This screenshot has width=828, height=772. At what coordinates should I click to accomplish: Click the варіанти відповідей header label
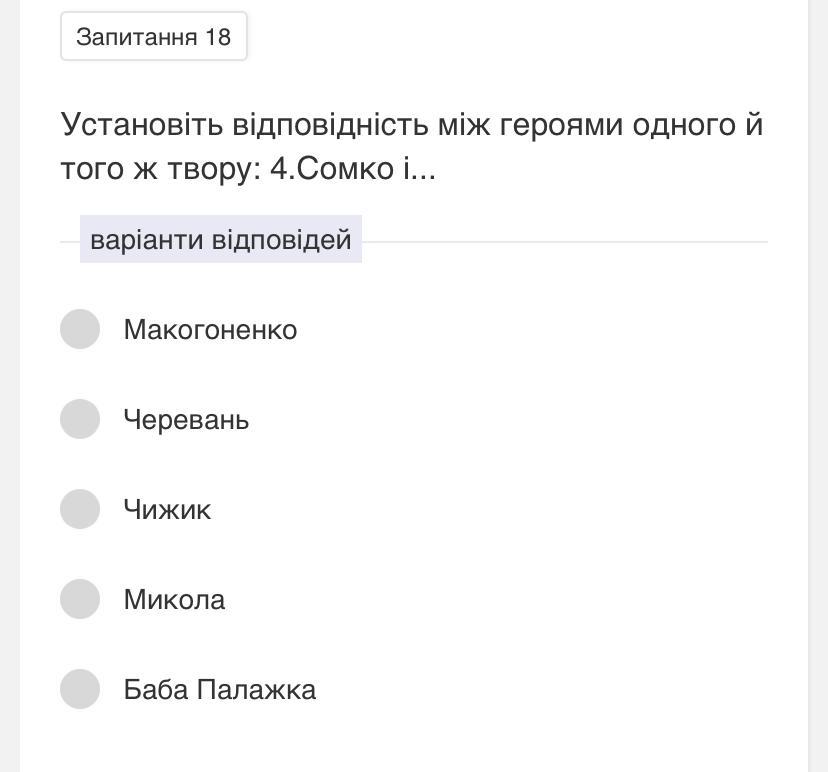(x=221, y=240)
